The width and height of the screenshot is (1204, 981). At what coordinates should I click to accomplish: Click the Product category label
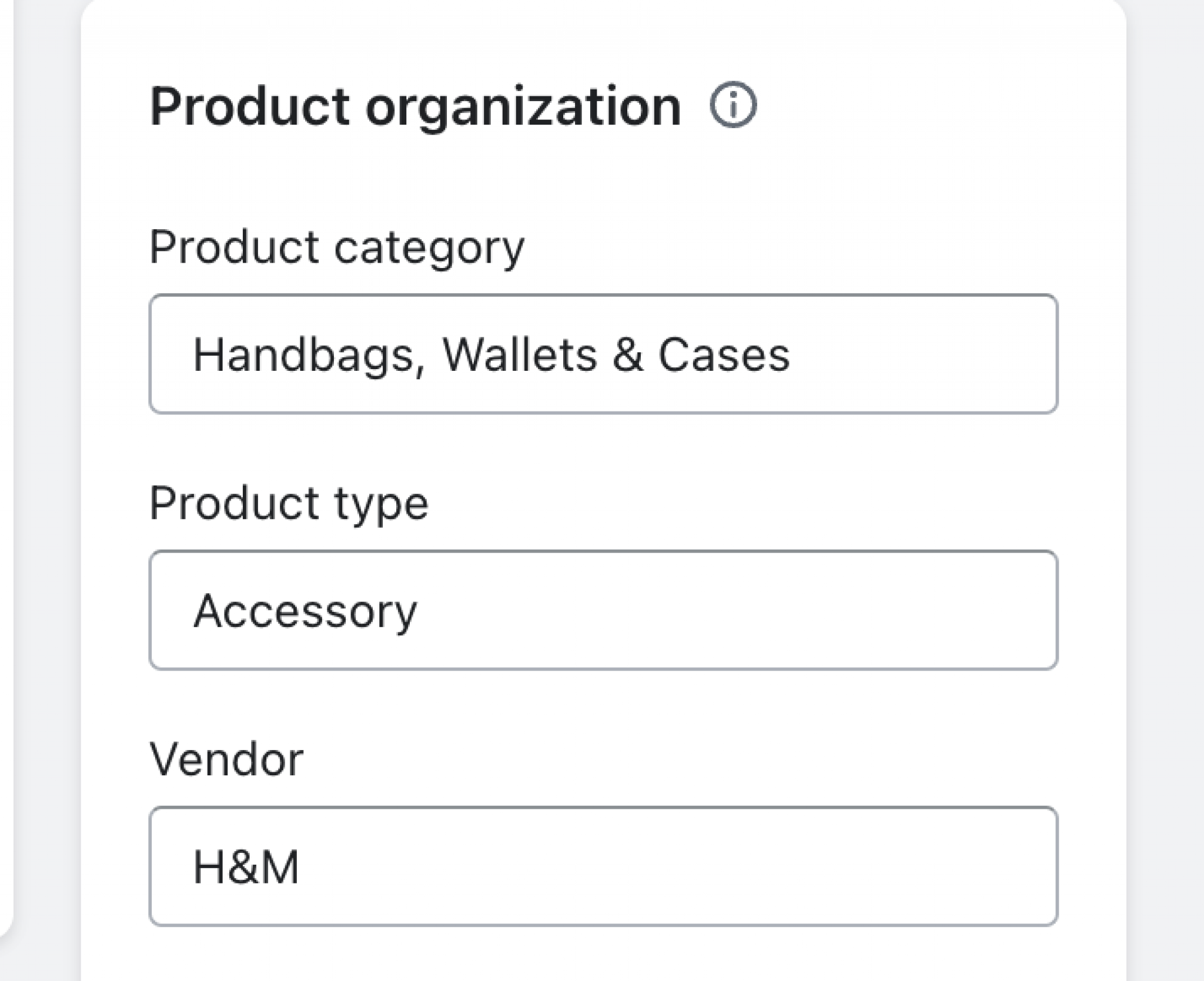[336, 247]
